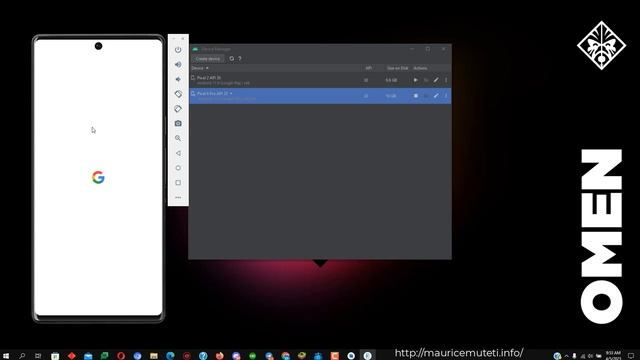Select the Pixel 2 device row

tap(320, 80)
